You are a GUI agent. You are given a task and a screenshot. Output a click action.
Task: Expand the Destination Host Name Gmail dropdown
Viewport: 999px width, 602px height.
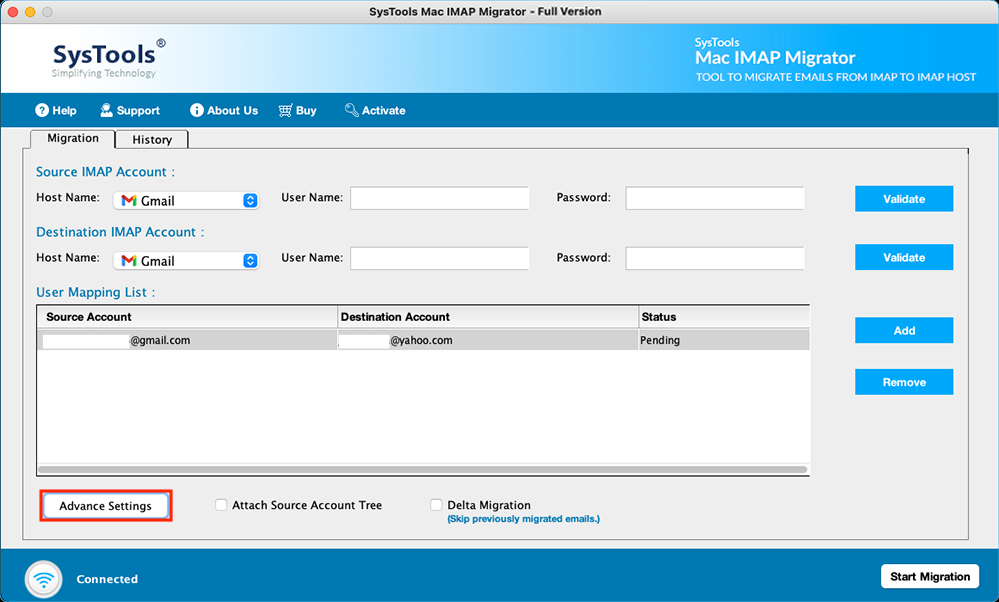186,261
